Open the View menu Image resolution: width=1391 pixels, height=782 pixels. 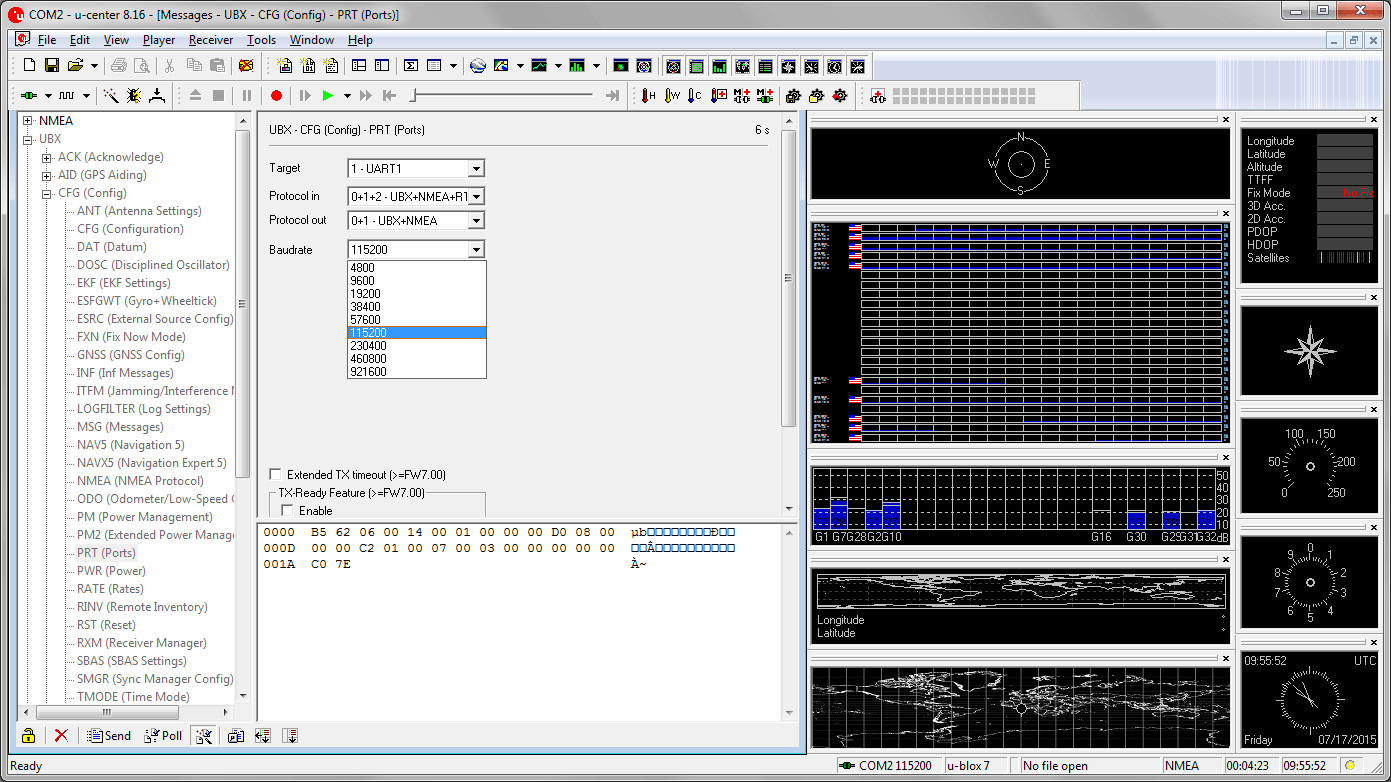point(116,40)
